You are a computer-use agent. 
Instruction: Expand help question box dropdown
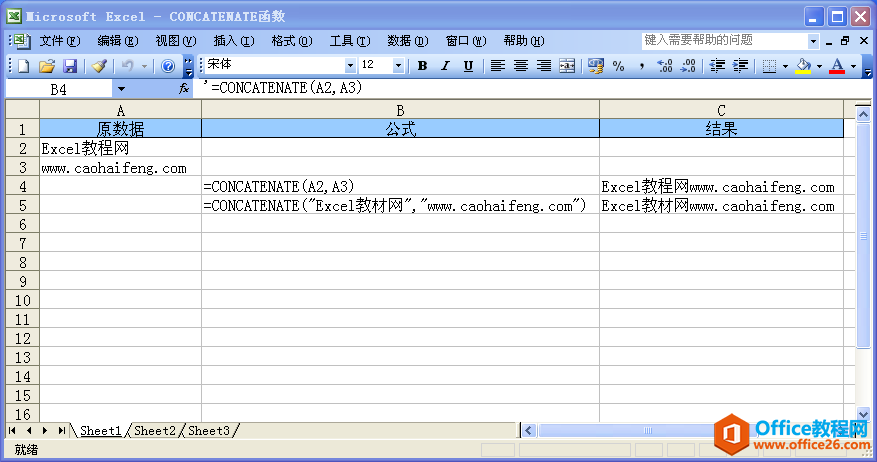point(813,41)
